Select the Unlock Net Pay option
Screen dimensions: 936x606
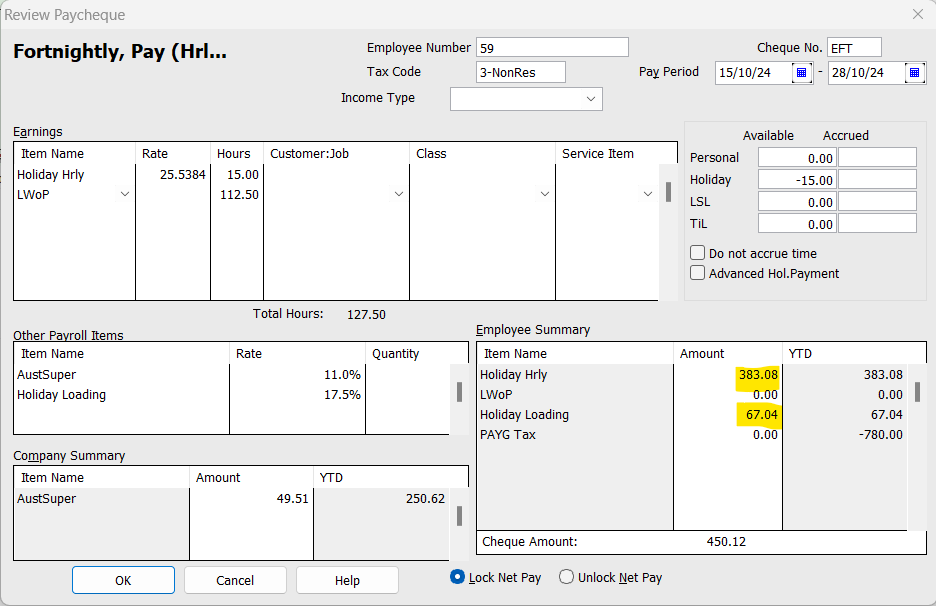pos(566,577)
